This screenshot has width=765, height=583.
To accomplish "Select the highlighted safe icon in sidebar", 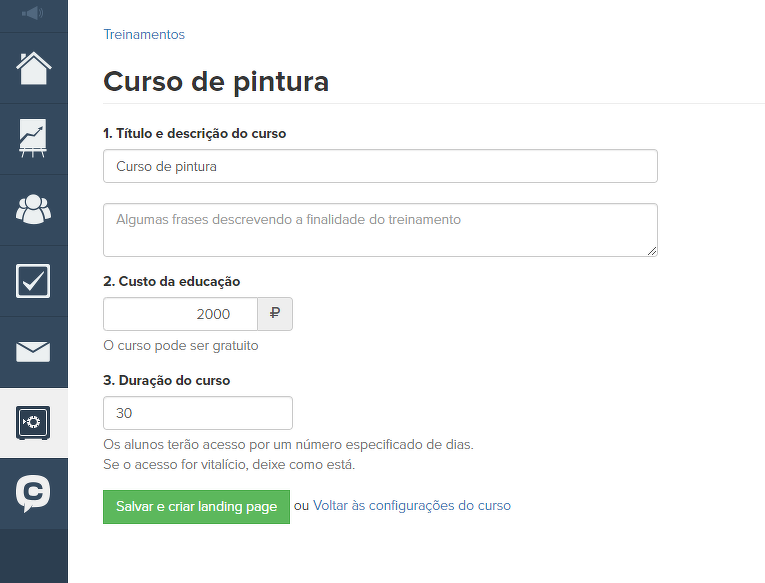I will click(33, 423).
